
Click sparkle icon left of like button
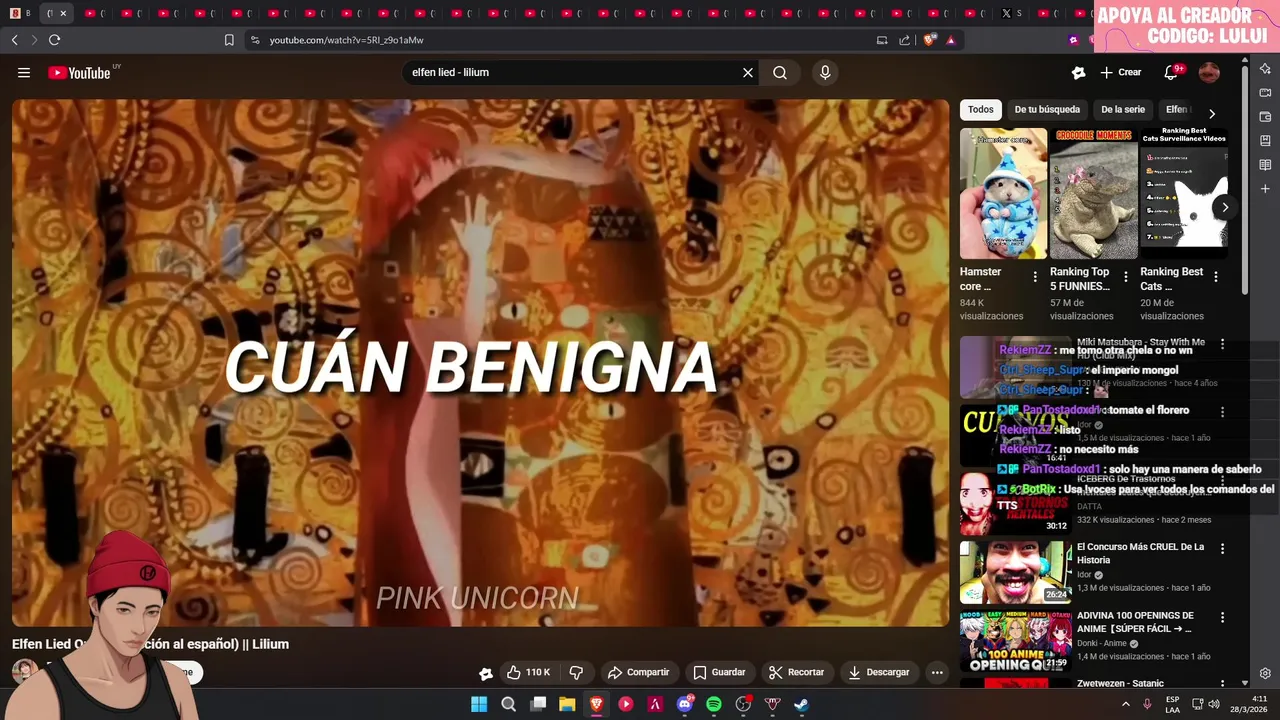[x=486, y=673]
